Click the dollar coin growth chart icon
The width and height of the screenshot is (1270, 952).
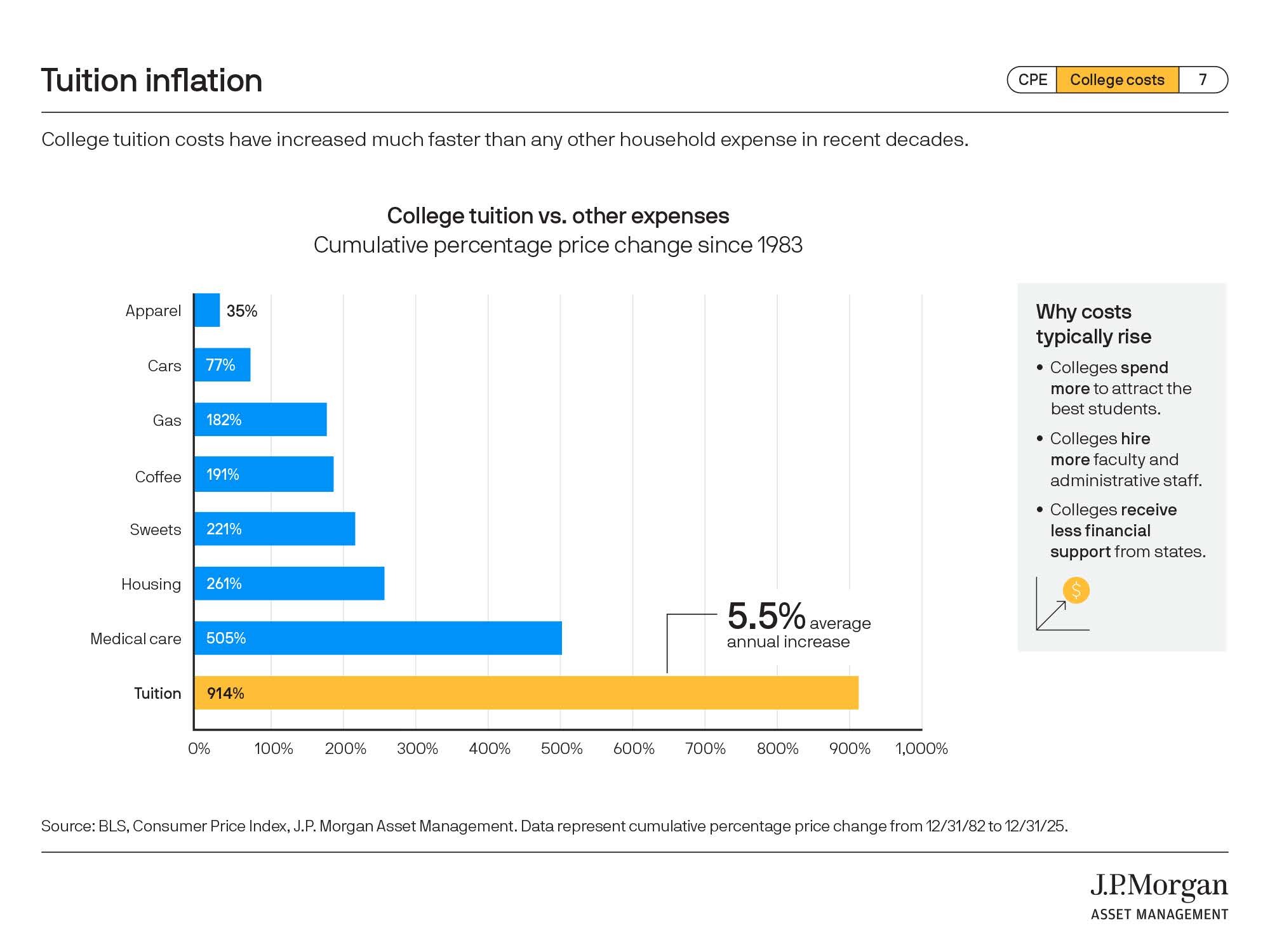(1063, 604)
